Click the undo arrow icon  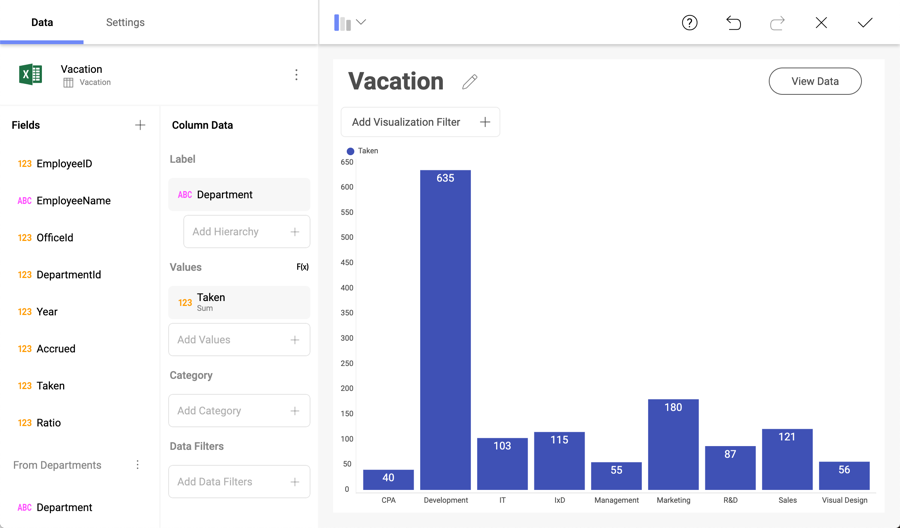[733, 23]
